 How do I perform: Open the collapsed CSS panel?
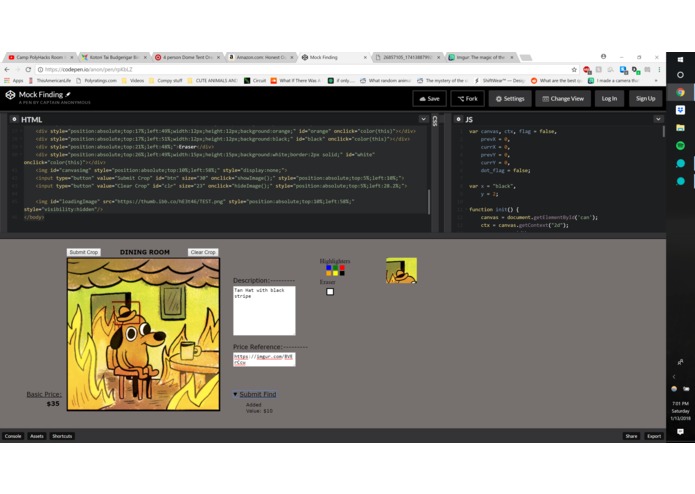(x=435, y=121)
